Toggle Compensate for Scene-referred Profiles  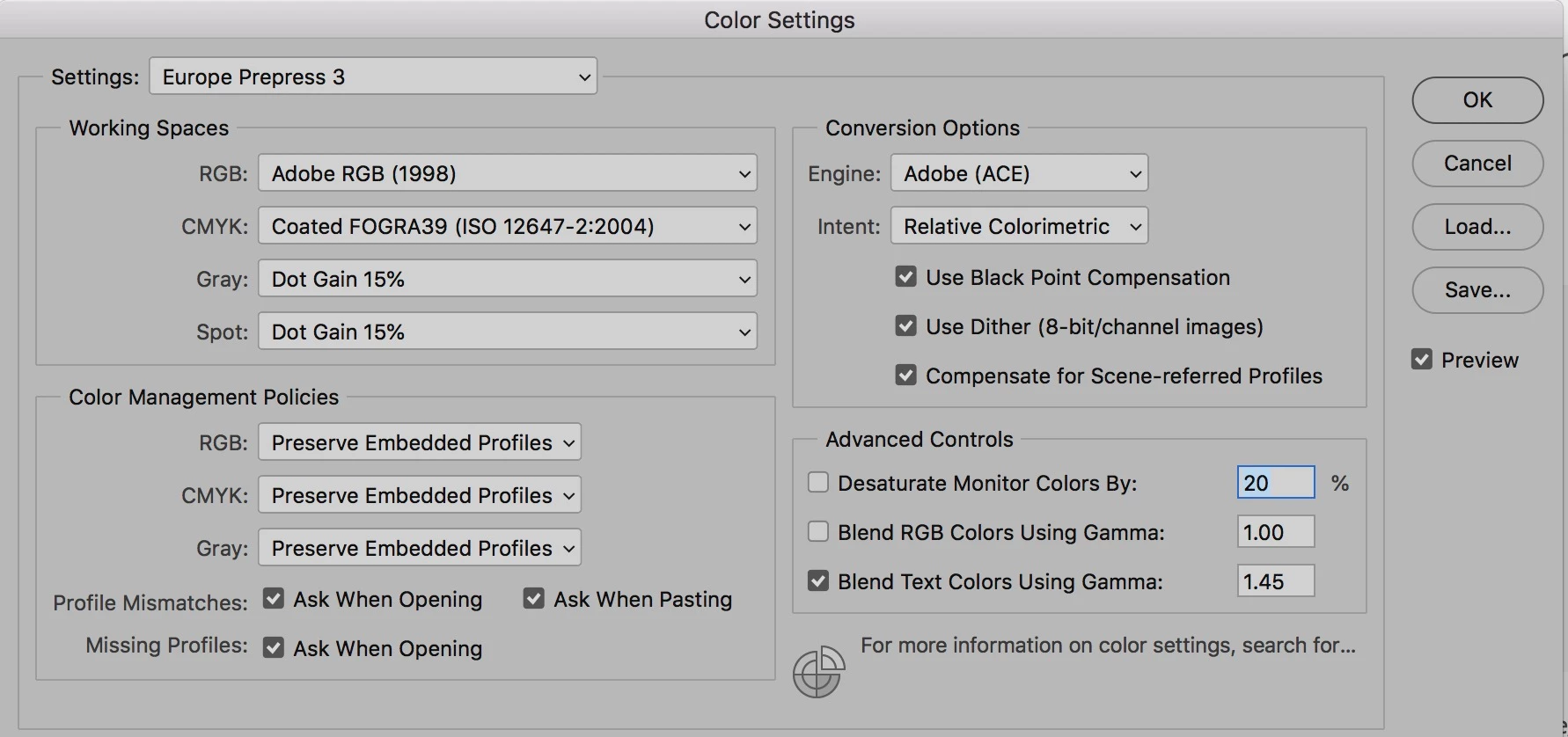coord(905,376)
